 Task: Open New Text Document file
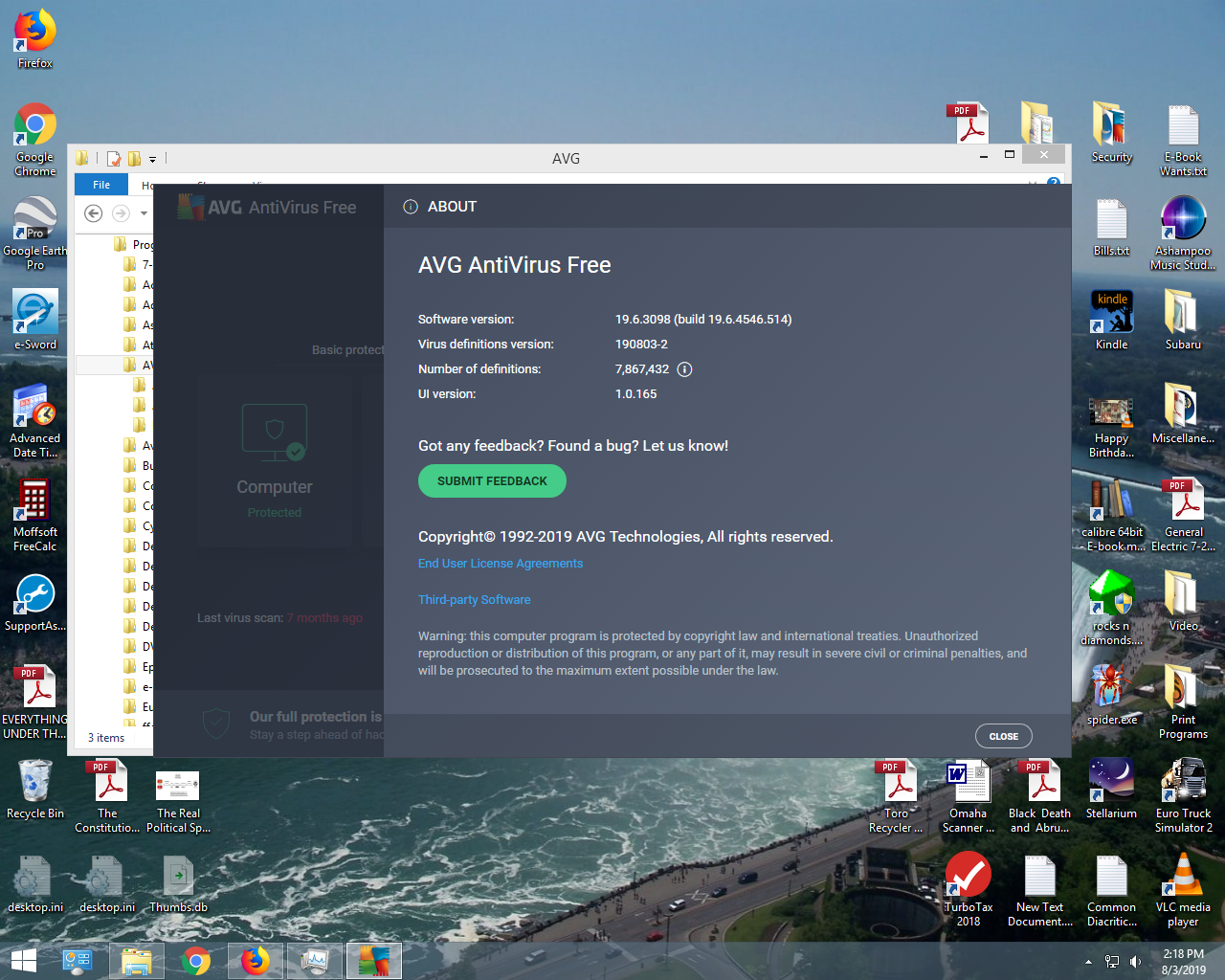[1039, 890]
